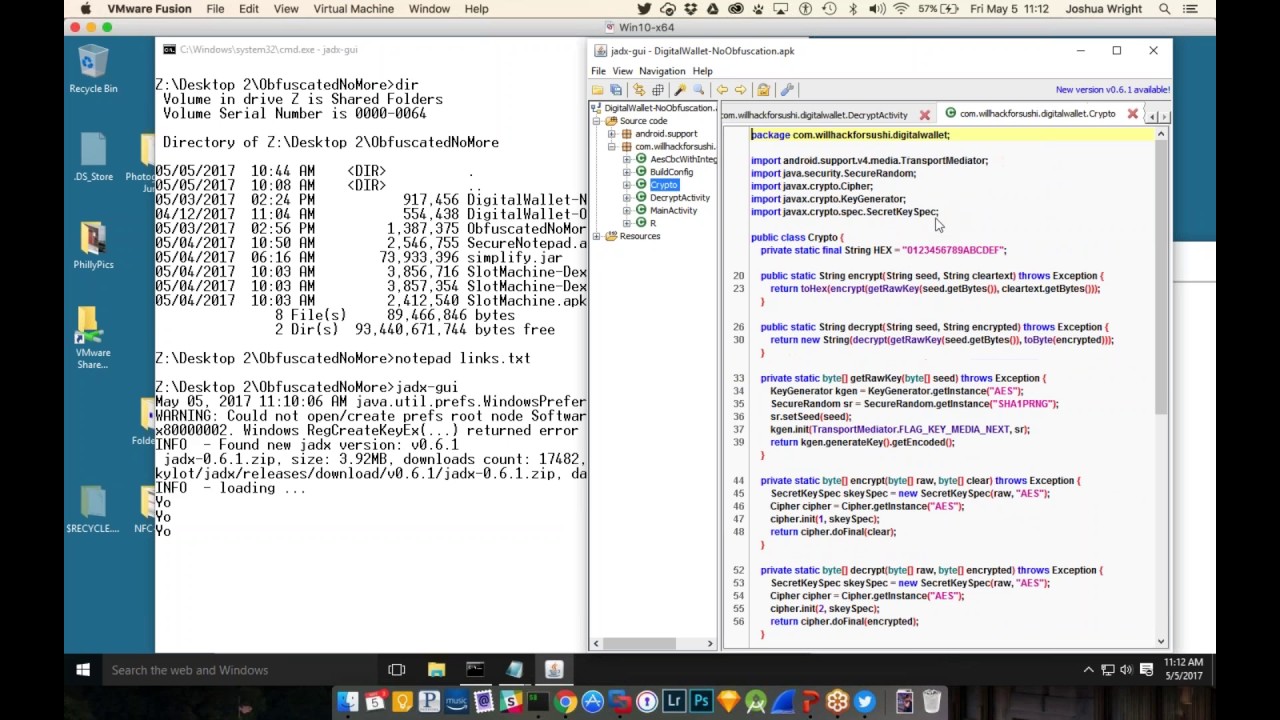Open Lightroom from the Dock
Viewport: 1280px width, 720px height.
click(674, 702)
